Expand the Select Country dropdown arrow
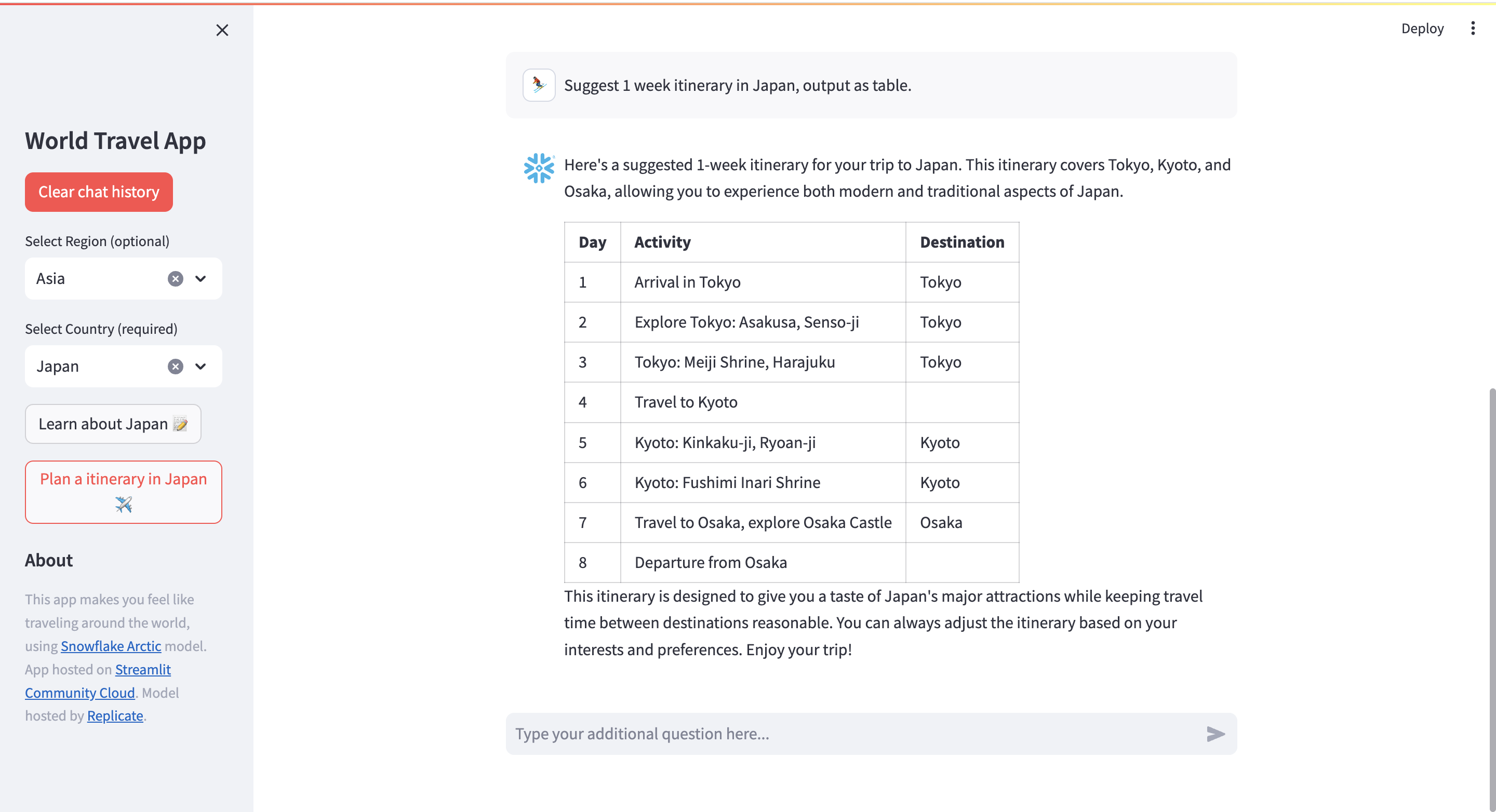Viewport: 1496px width, 812px height. [x=201, y=366]
